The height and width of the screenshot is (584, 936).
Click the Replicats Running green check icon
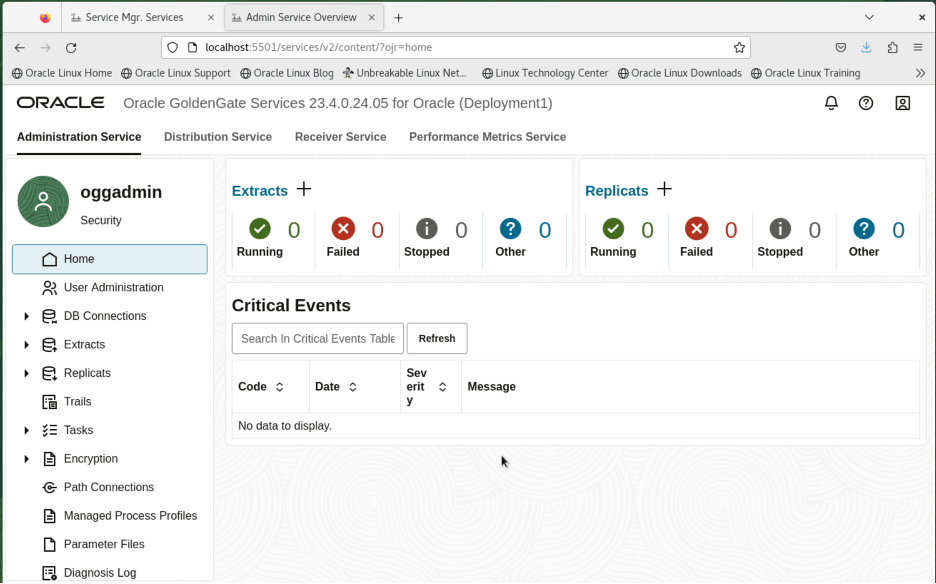[x=613, y=229]
